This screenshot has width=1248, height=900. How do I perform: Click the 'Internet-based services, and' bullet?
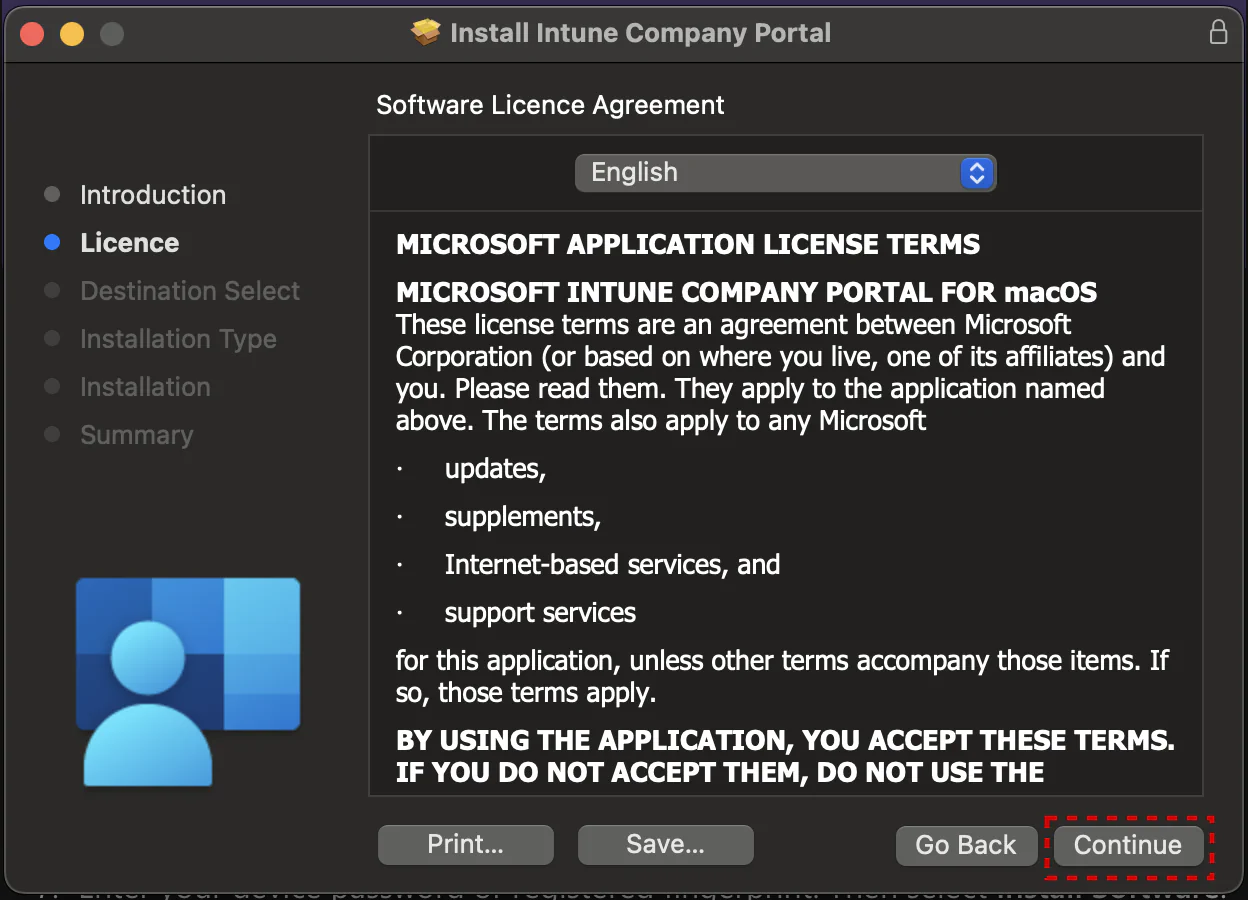(x=612, y=565)
